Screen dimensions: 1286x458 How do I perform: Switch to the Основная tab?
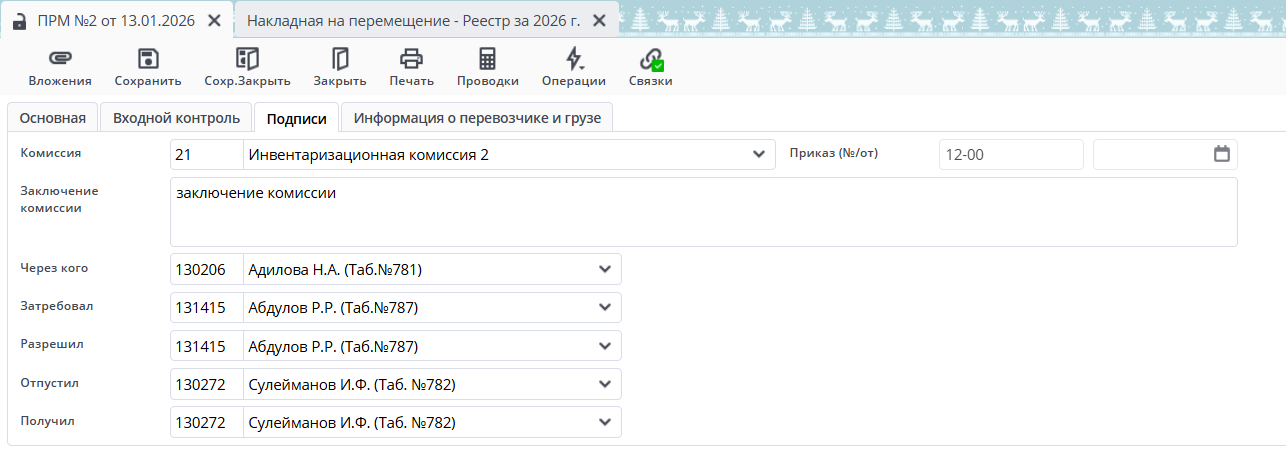pyautogui.click(x=53, y=118)
